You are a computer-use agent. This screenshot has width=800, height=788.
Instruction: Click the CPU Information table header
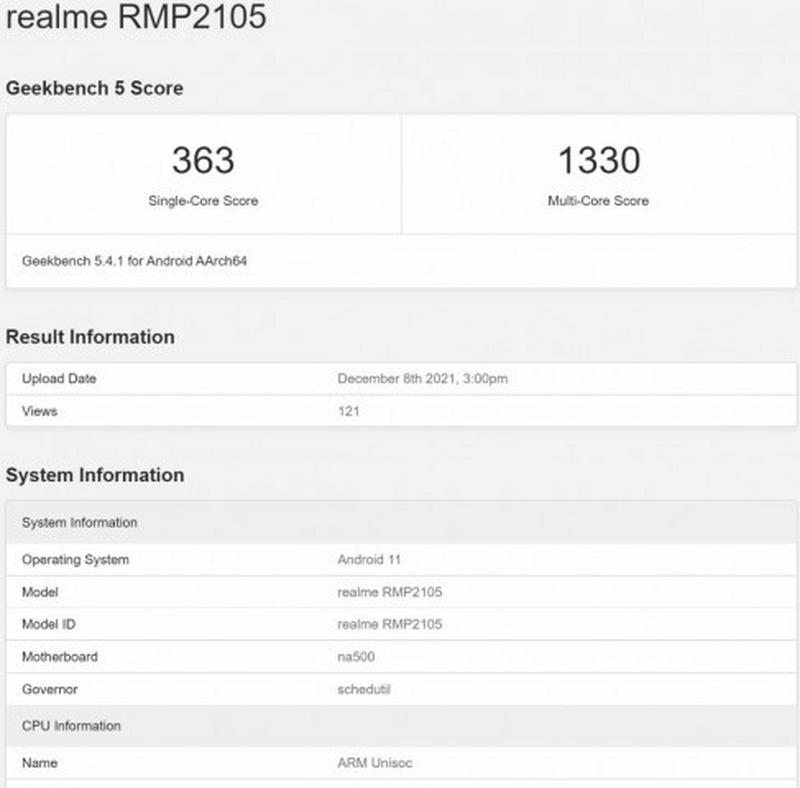point(401,726)
